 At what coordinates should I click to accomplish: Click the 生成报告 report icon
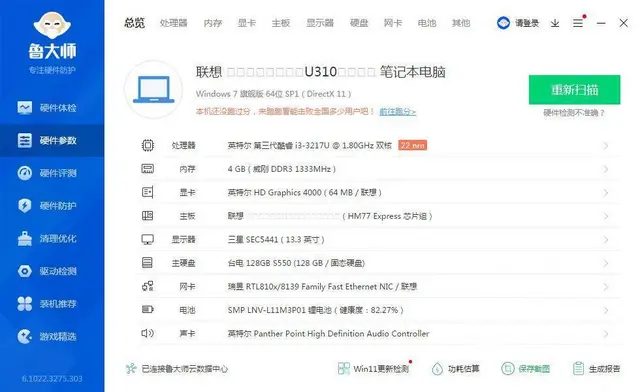click(x=578, y=369)
